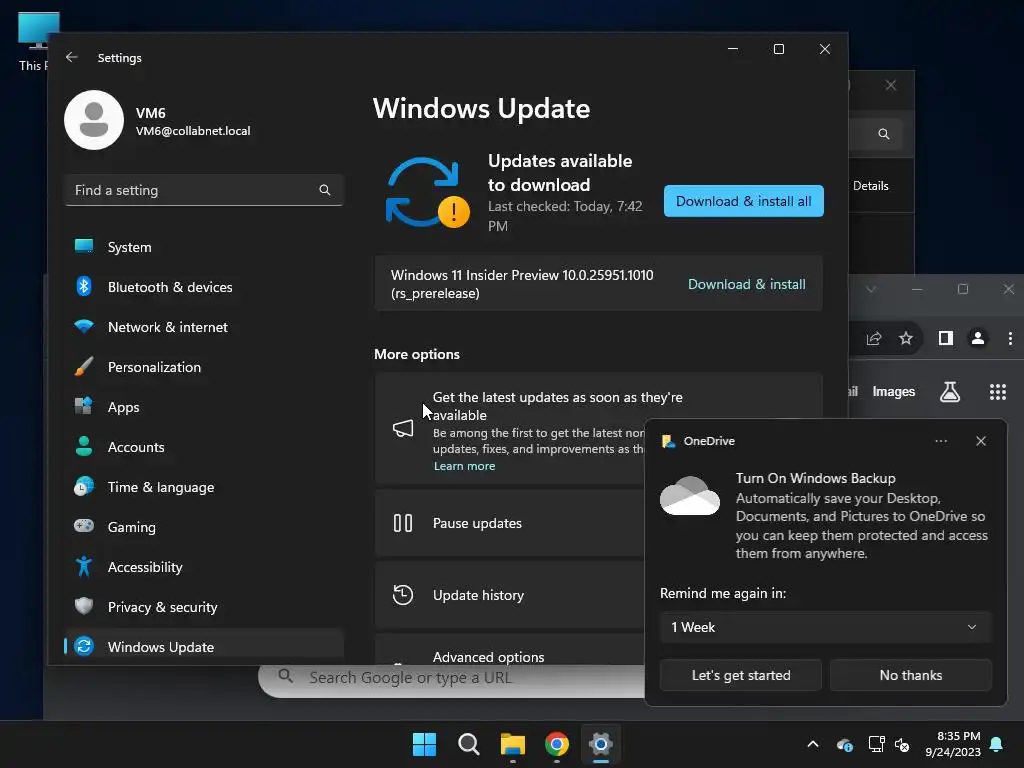Click the Gaming controller icon

[84, 526]
